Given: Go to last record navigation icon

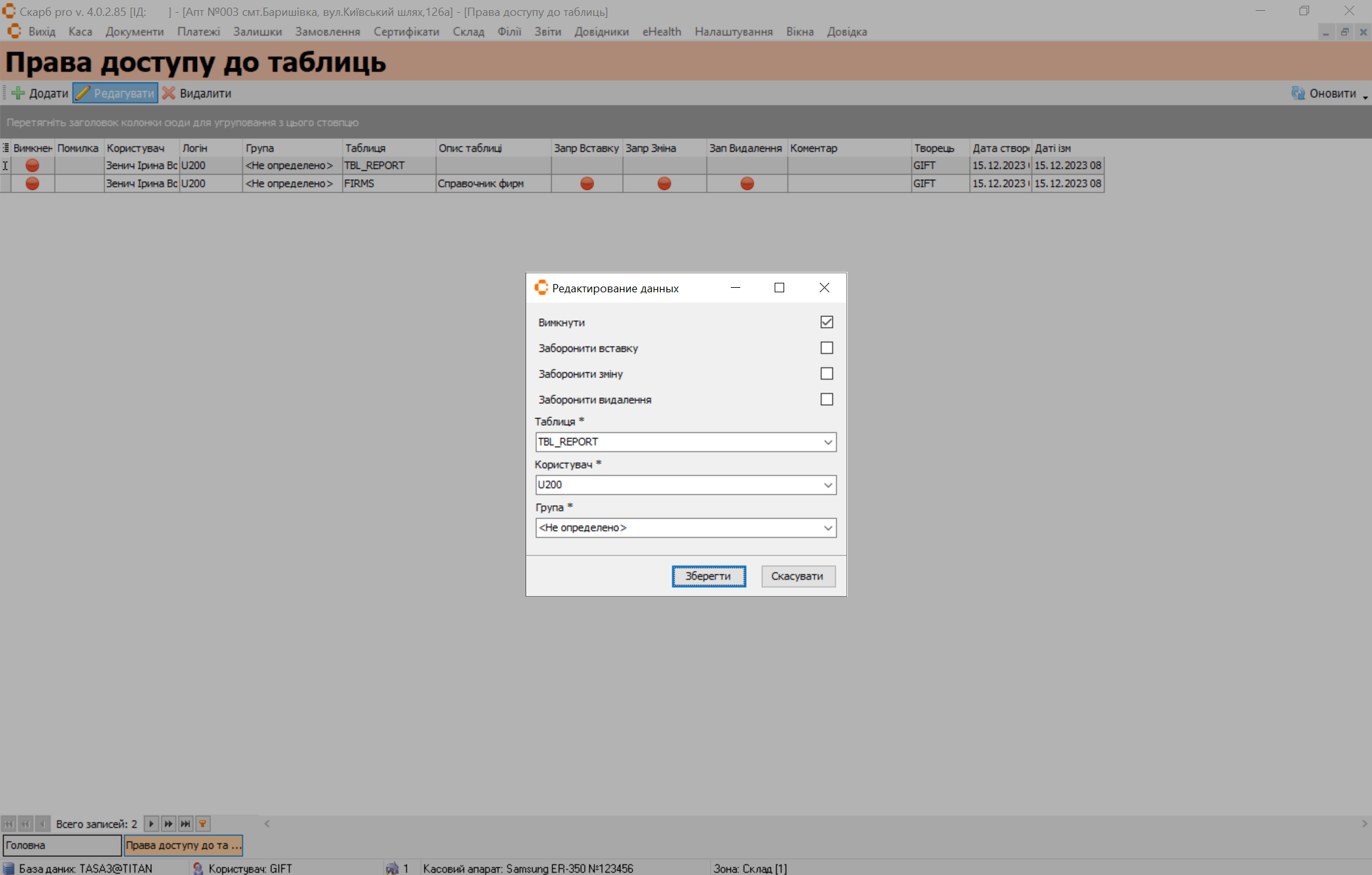Looking at the screenshot, I should (x=186, y=824).
